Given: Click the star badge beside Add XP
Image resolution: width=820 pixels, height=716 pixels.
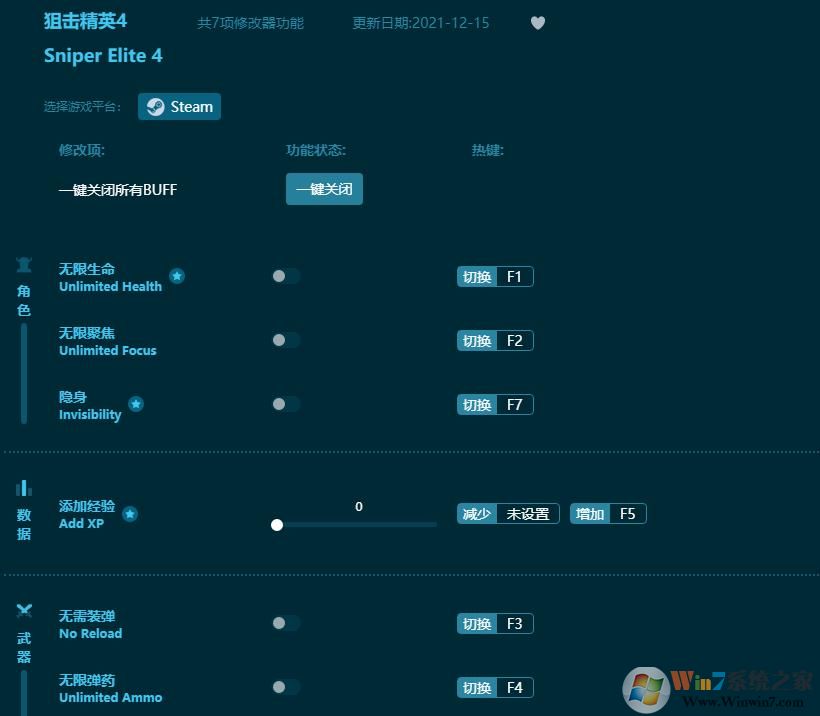Looking at the screenshot, I should click(130, 514).
